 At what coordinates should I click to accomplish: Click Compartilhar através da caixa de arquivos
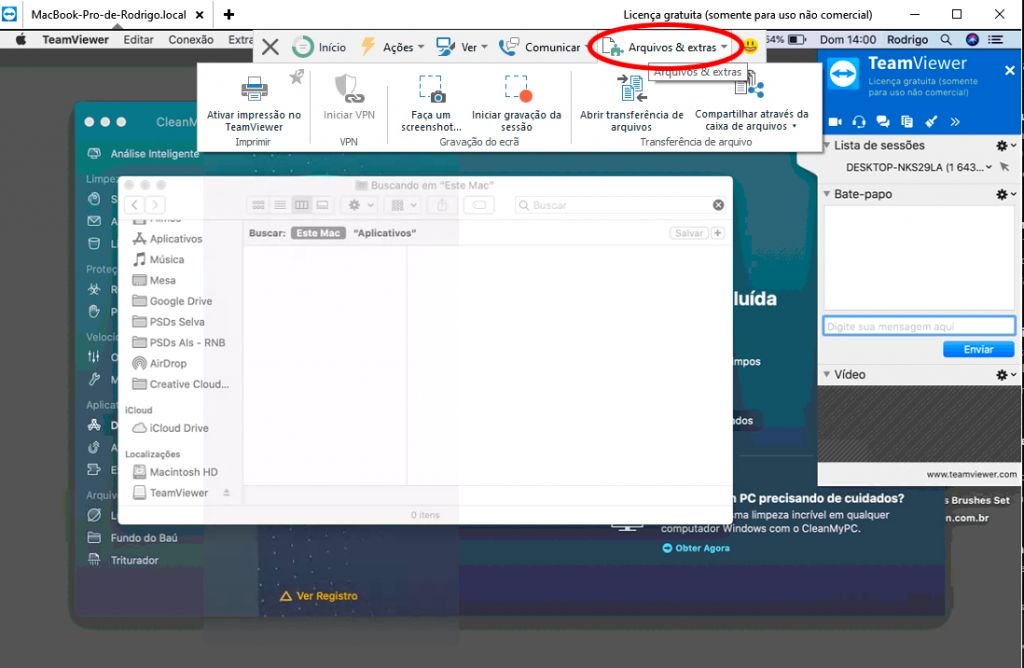[751, 103]
